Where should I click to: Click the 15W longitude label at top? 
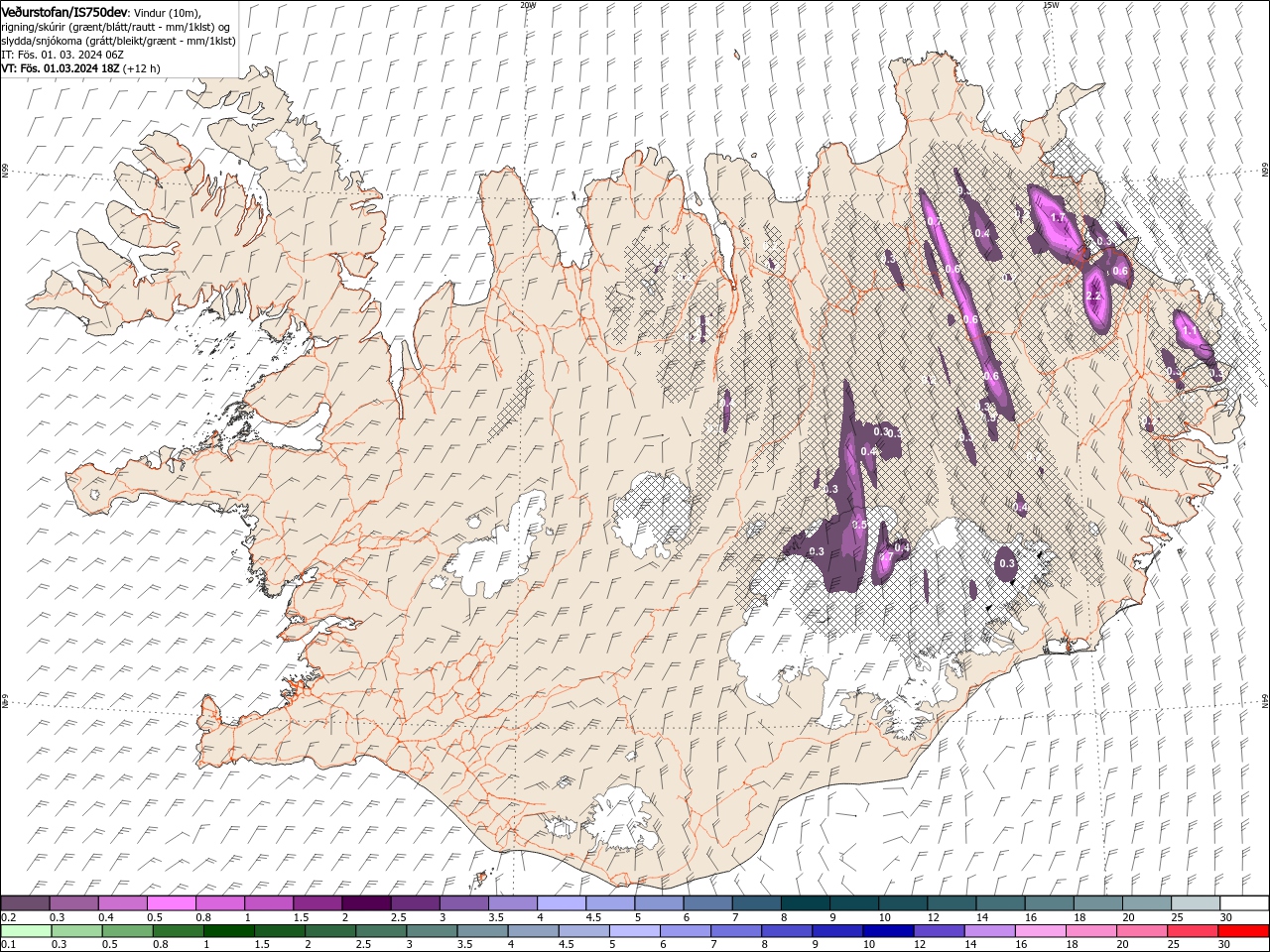click(x=1051, y=4)
